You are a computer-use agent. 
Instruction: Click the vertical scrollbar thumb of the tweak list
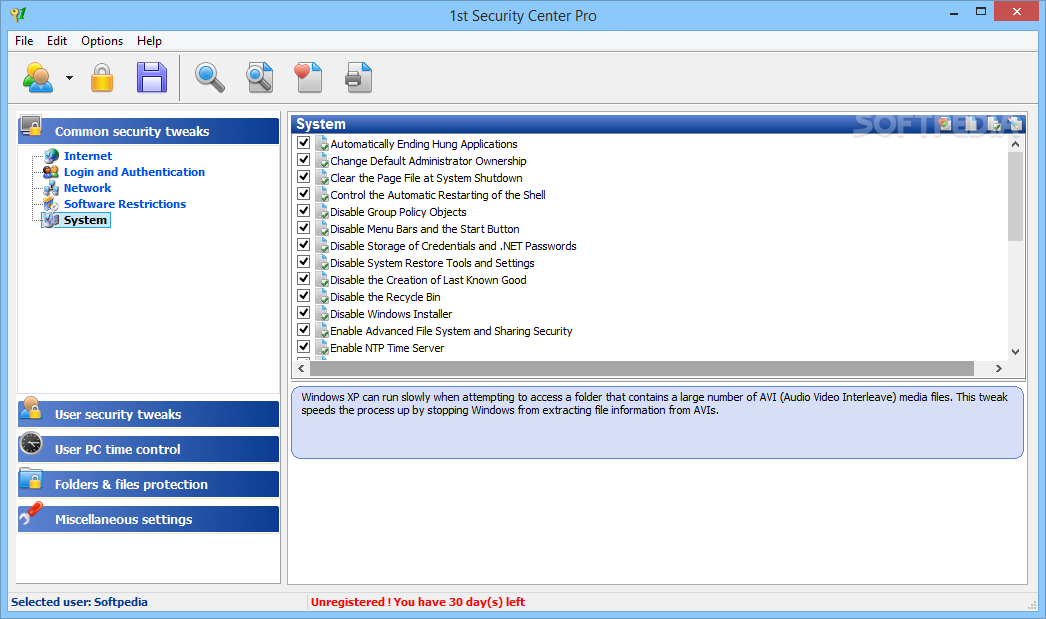1015,196
